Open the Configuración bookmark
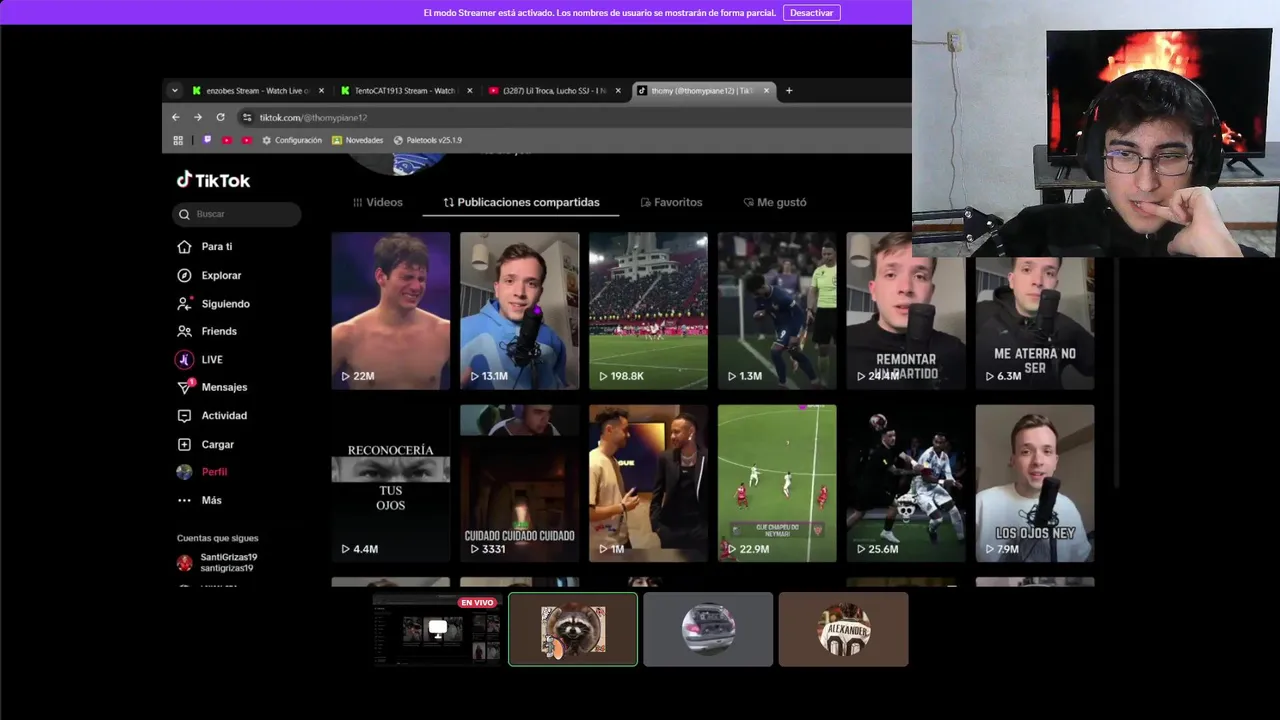The width and height of the screenshot is (1280, 720). pyautogui.click(x=291, y=140)
